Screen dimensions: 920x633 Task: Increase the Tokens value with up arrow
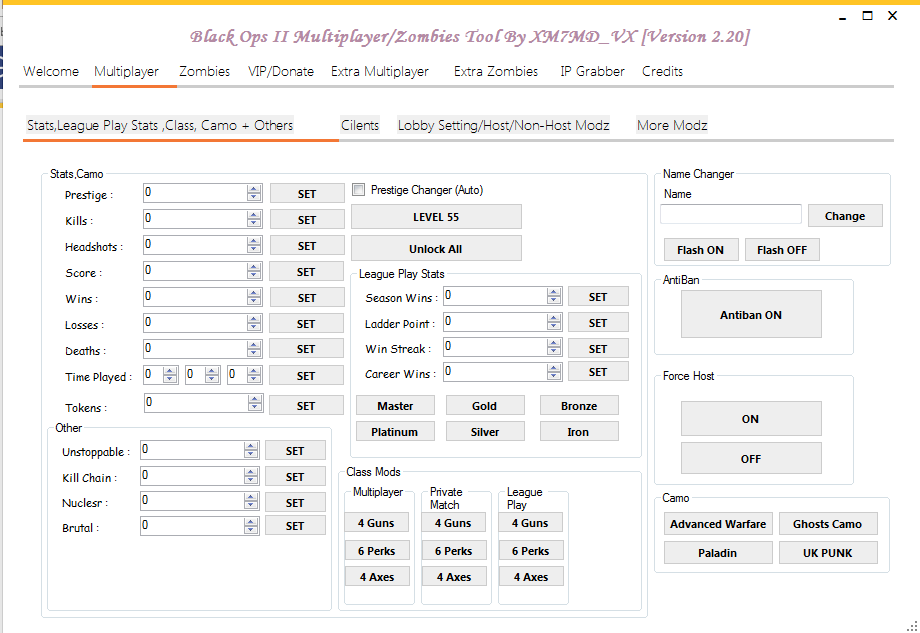click(x=255, y=398)
